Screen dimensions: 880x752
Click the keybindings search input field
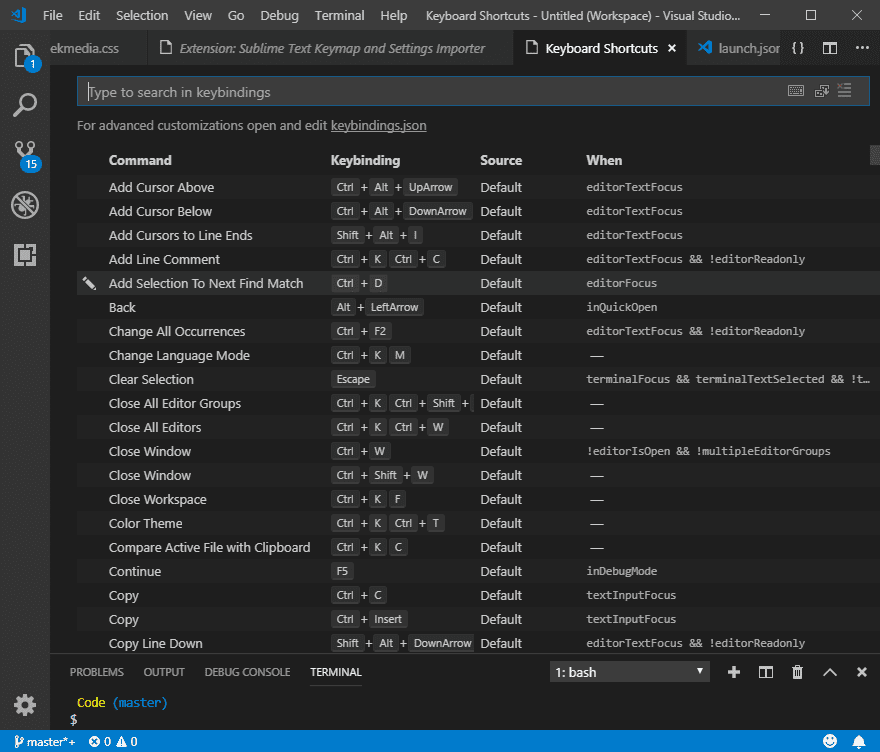coord(400,90)
